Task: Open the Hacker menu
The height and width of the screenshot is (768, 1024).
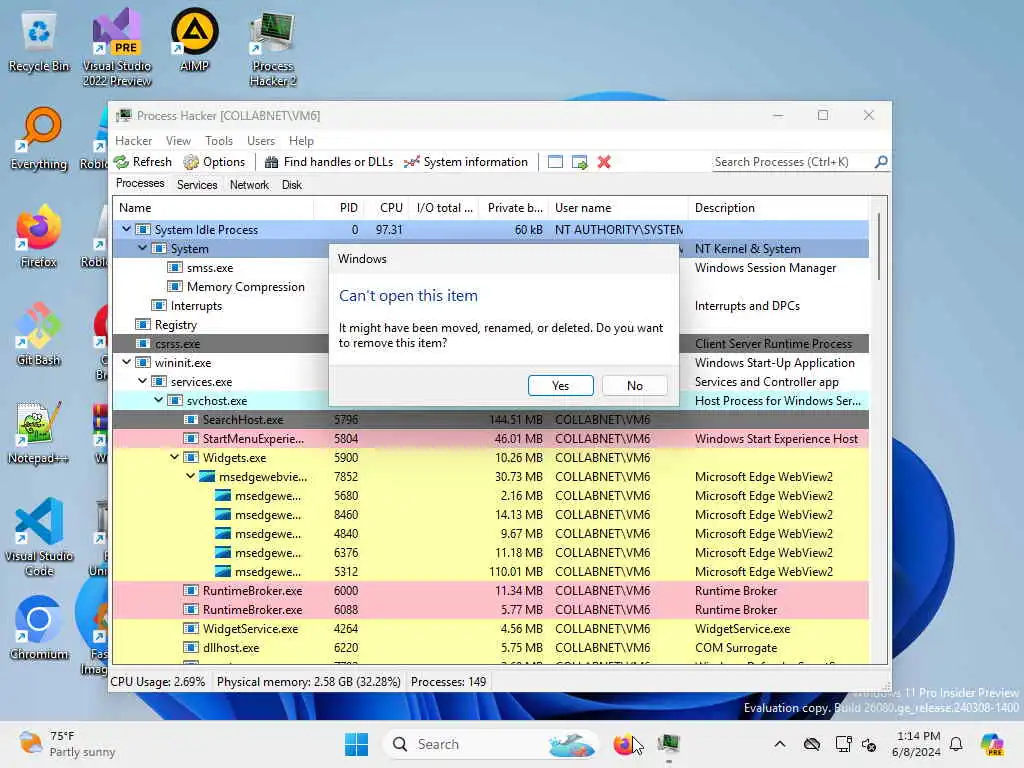Action: click(x=133, y=140)
